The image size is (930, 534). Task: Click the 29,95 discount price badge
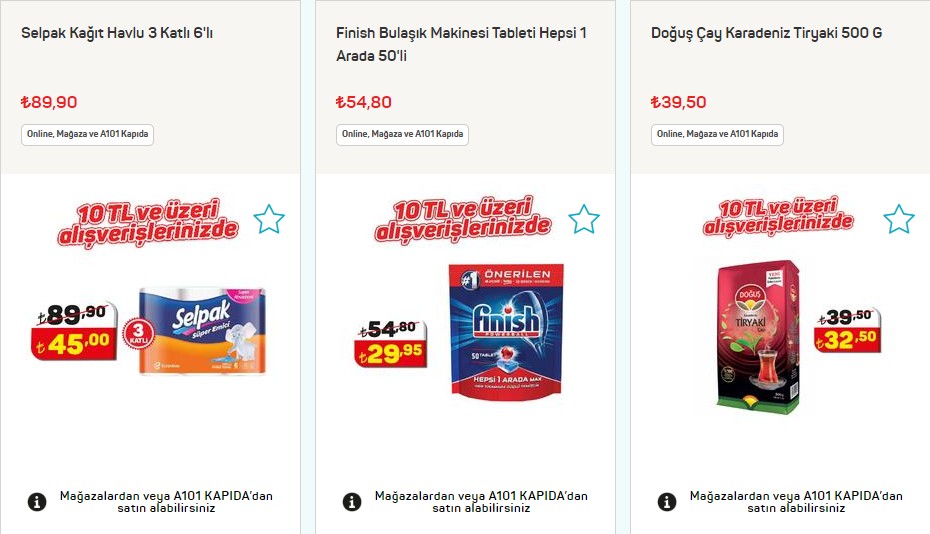click(390, 354)
